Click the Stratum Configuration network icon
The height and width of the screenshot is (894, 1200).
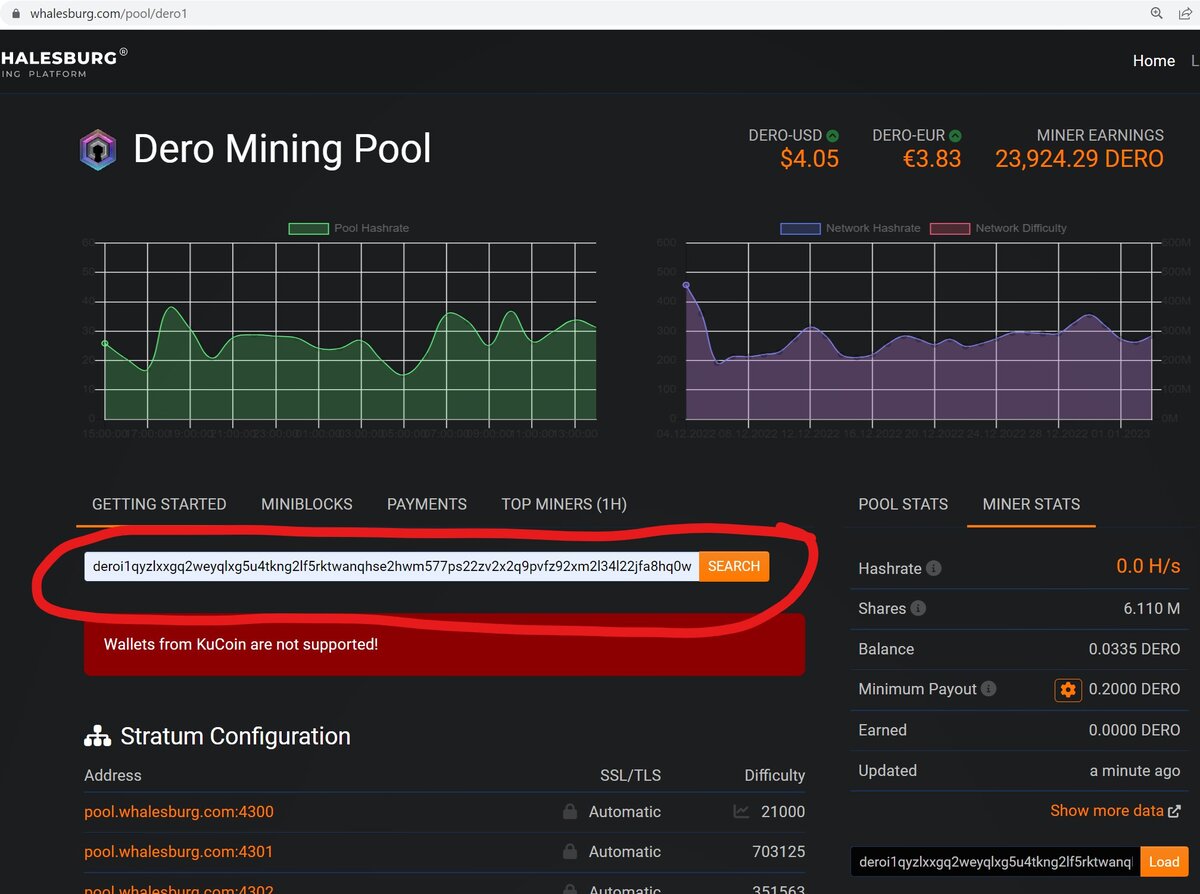tap(97, 737)
